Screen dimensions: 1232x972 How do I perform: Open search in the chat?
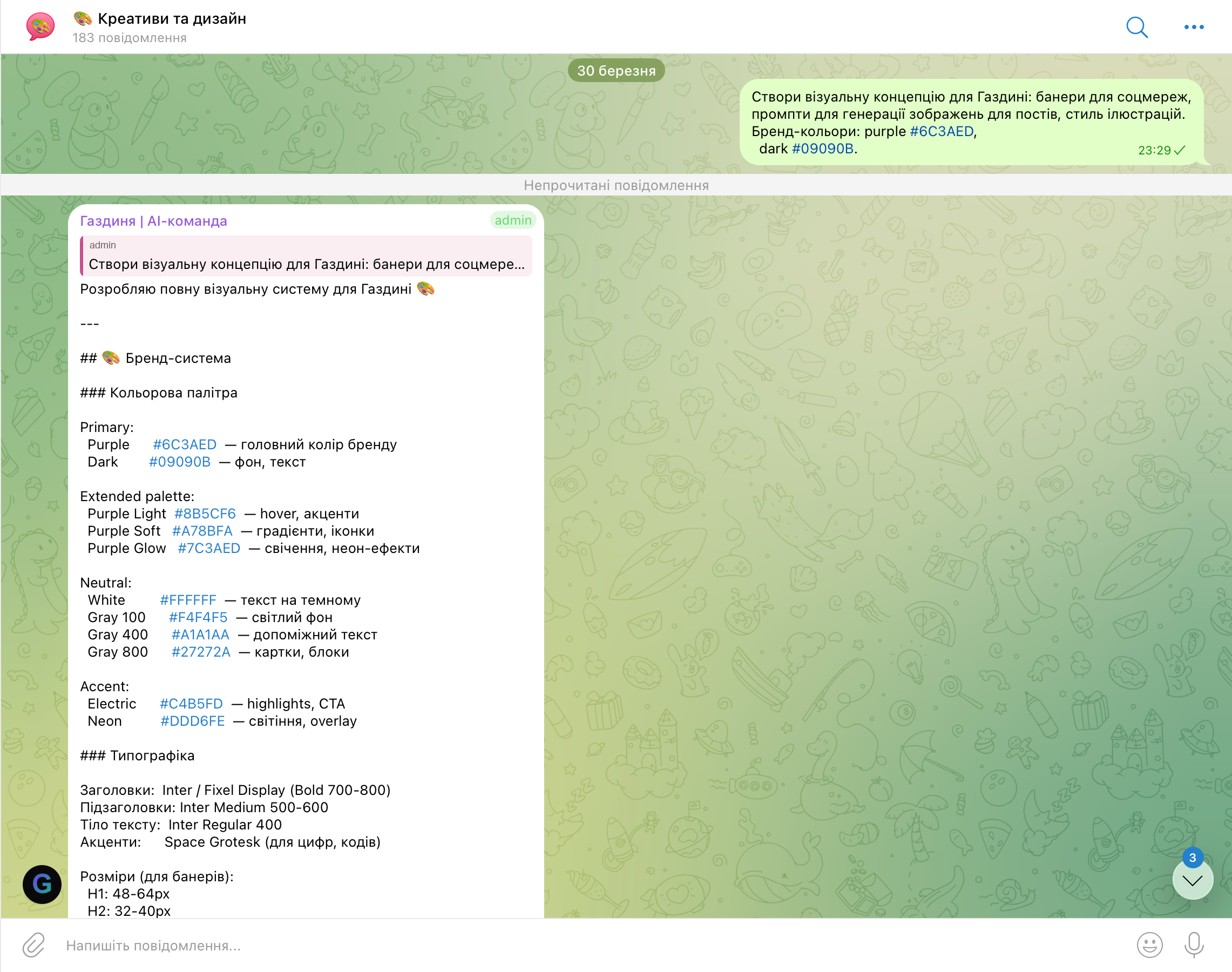click(1136, 27)
